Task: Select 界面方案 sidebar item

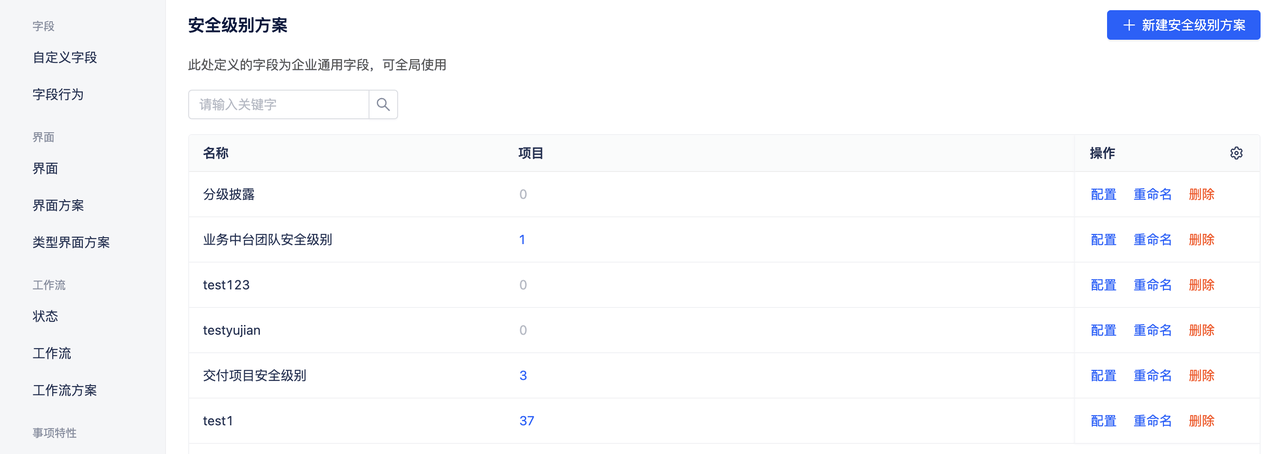Action: pos(58,206)
